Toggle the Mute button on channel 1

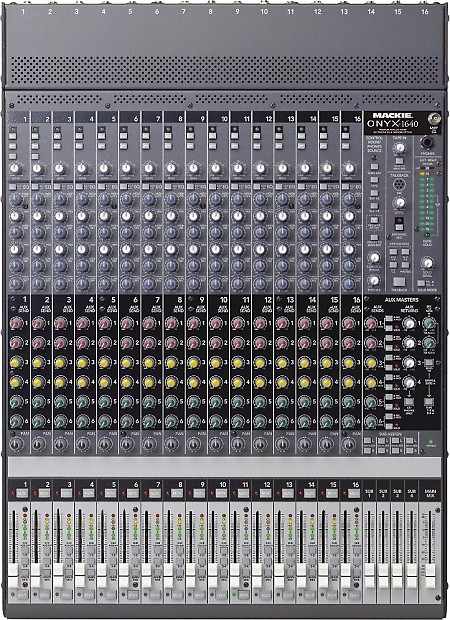coord(22,493)
